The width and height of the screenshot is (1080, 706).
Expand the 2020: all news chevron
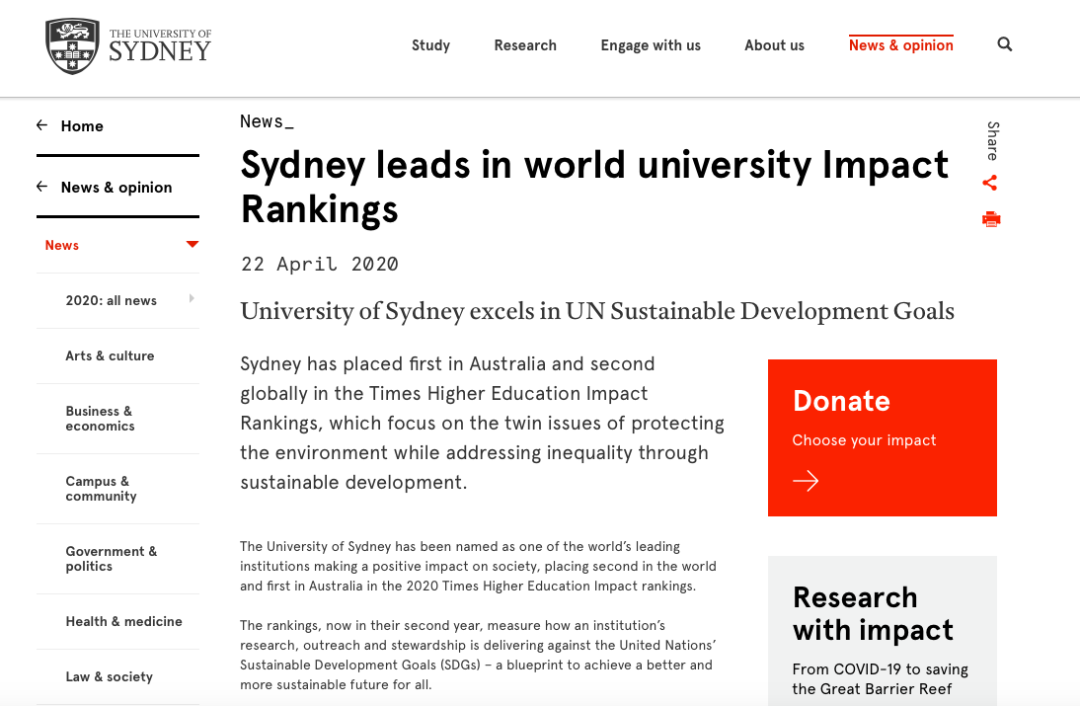tap(191, 298)
